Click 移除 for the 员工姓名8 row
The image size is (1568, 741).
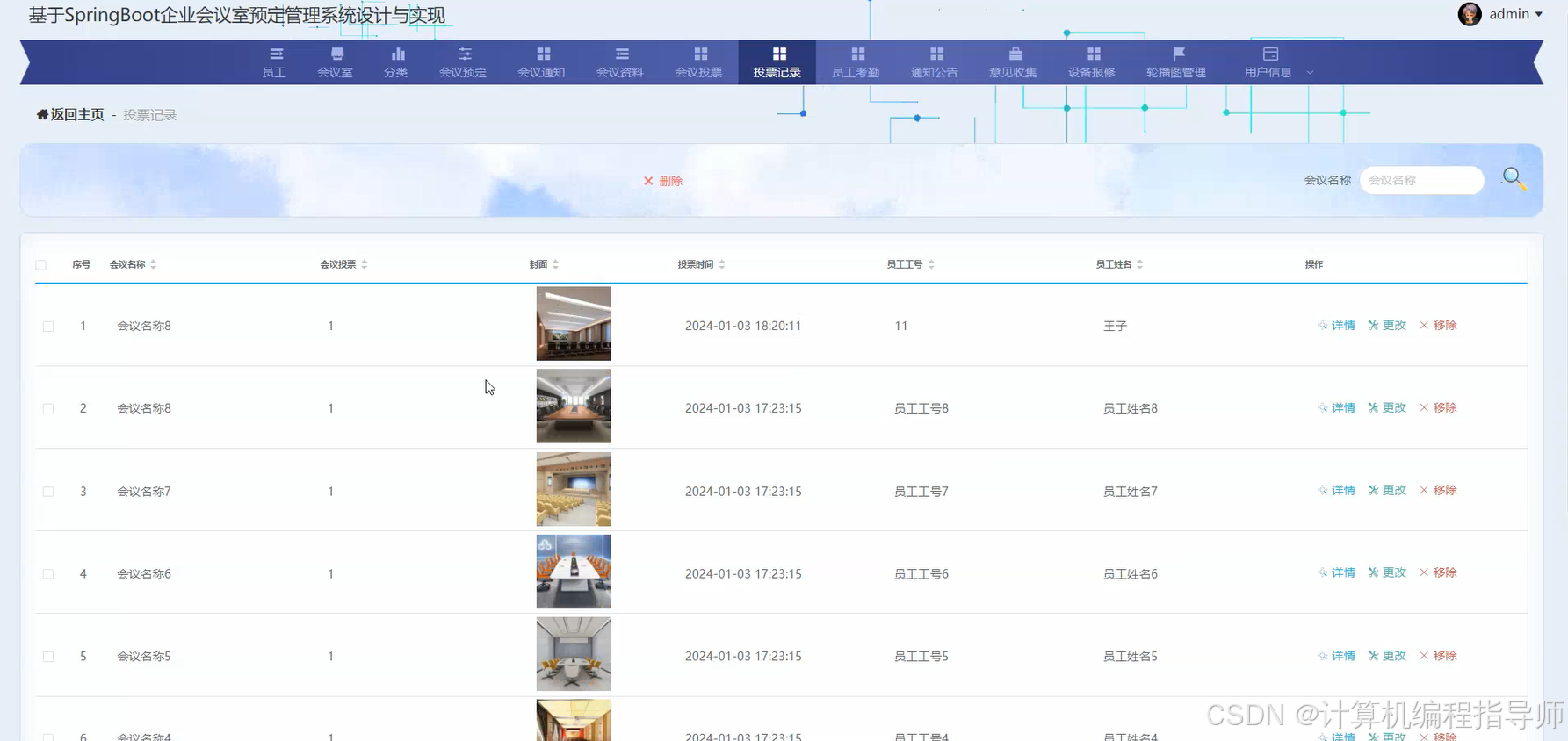1438,408
